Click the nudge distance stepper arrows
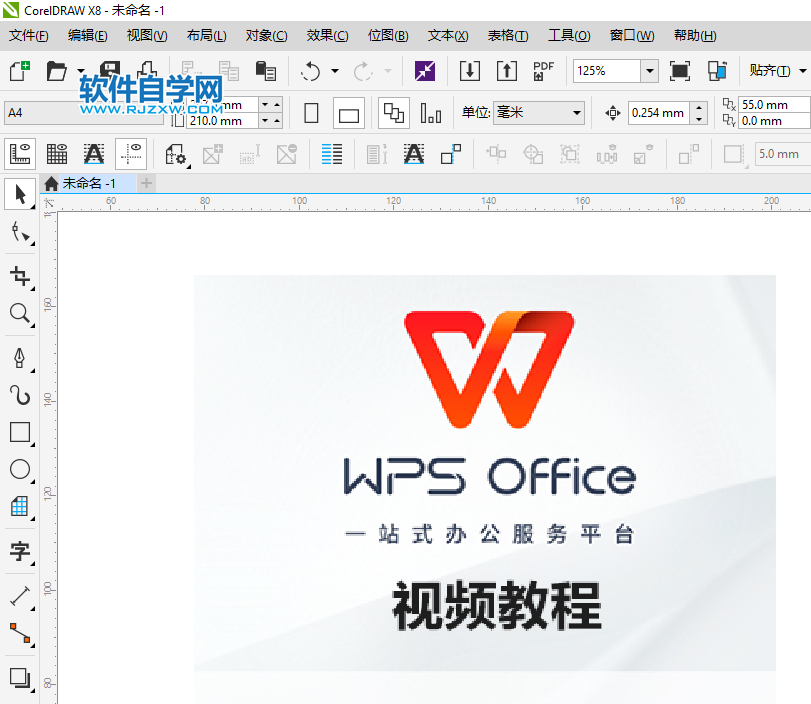The width and height of the screenshot is (811, 704). 699,113
